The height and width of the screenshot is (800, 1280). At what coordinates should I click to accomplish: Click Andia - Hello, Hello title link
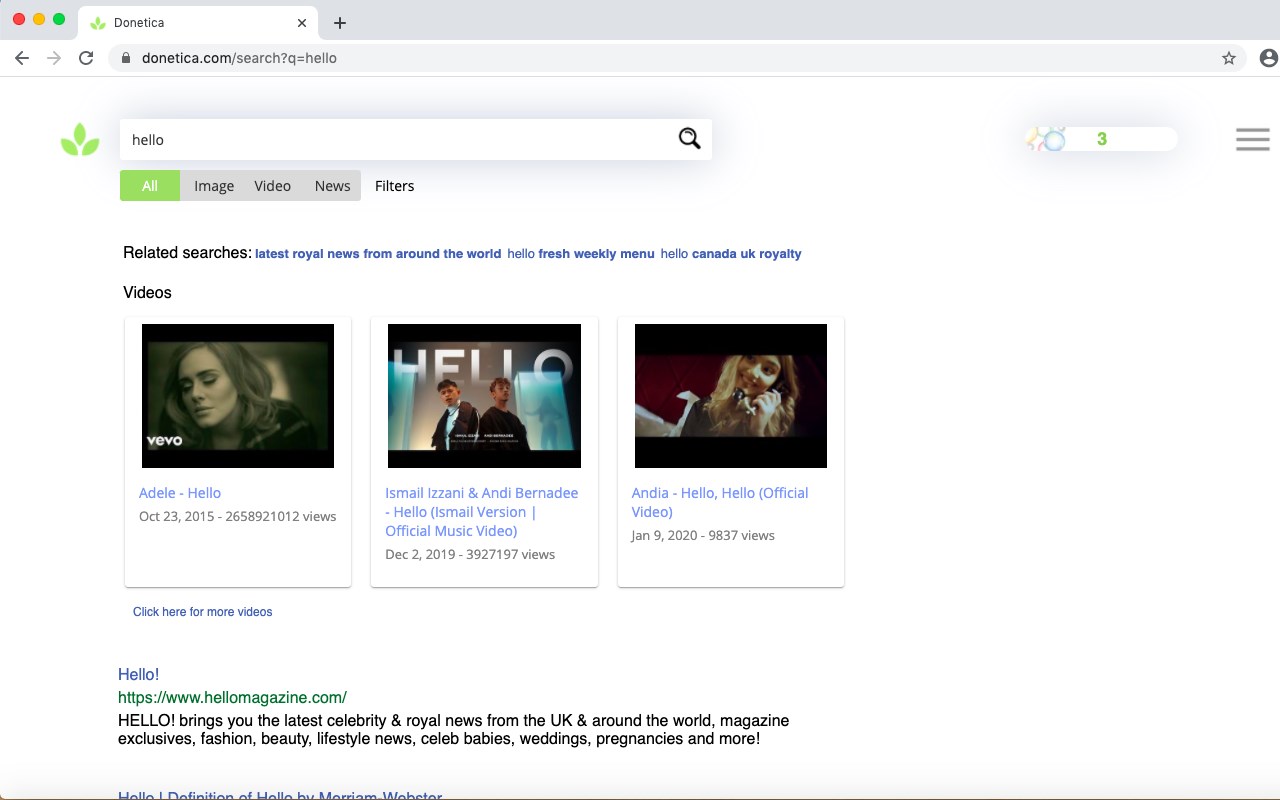720,502
